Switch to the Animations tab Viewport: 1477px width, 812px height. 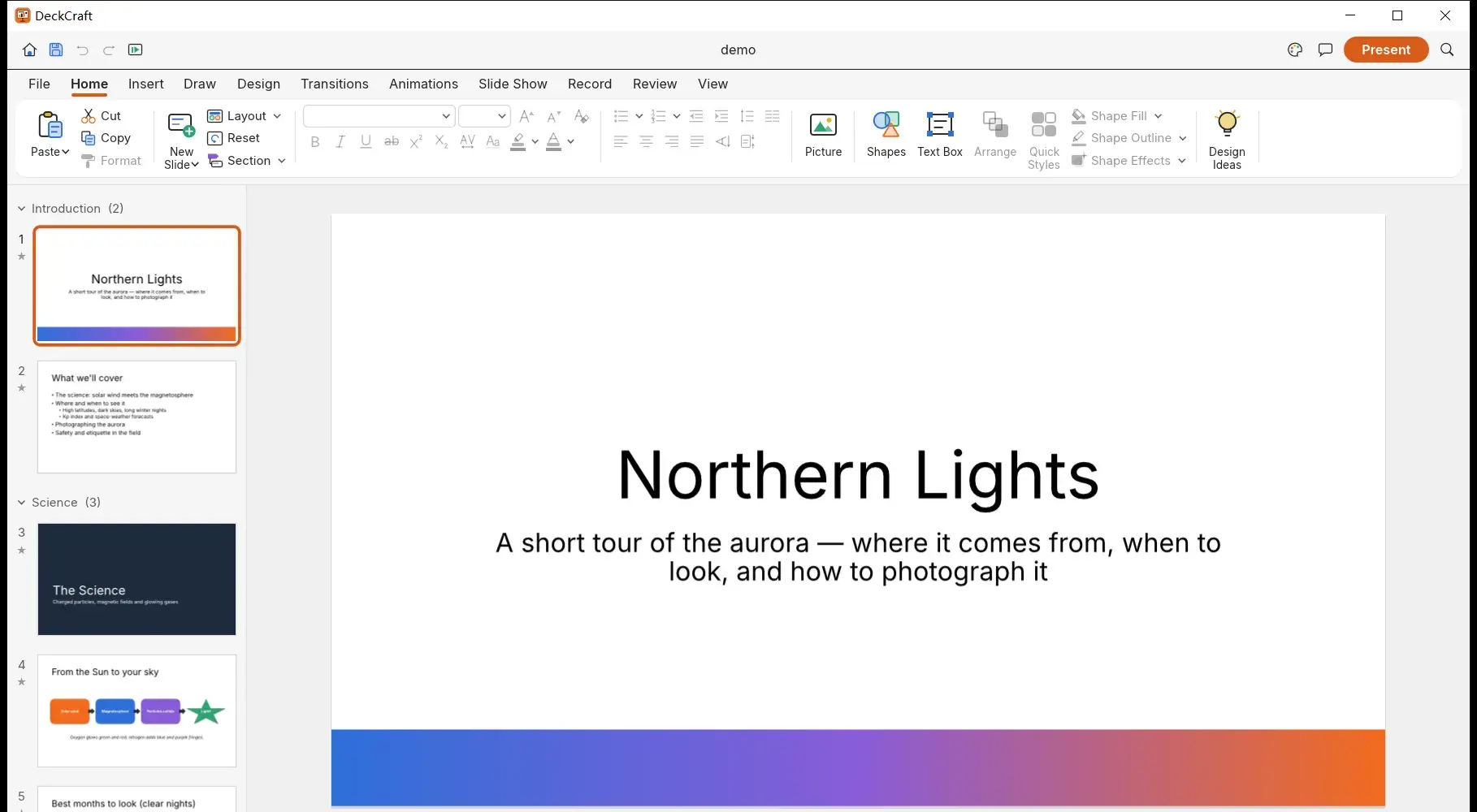(x=423, y=84)
